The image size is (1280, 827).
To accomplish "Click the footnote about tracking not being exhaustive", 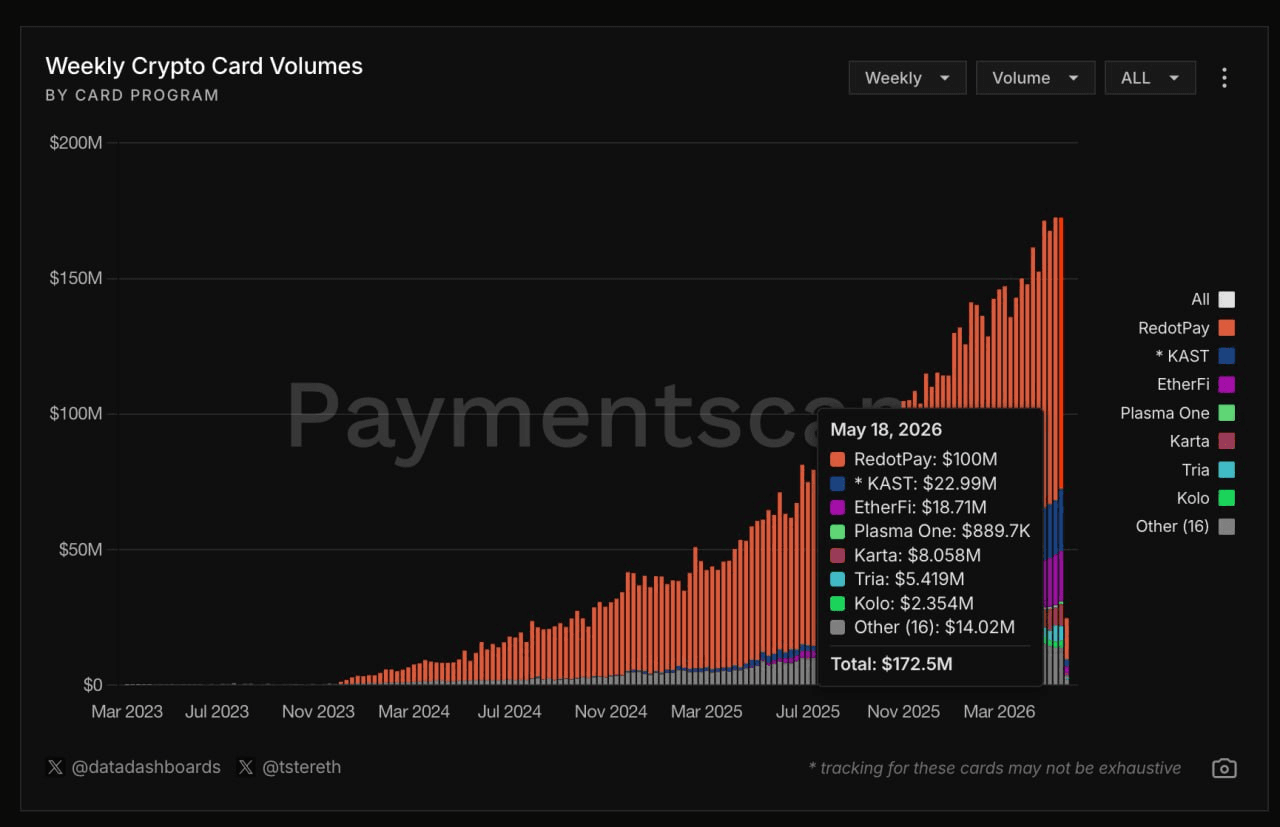I will click(x=995, y=768).
